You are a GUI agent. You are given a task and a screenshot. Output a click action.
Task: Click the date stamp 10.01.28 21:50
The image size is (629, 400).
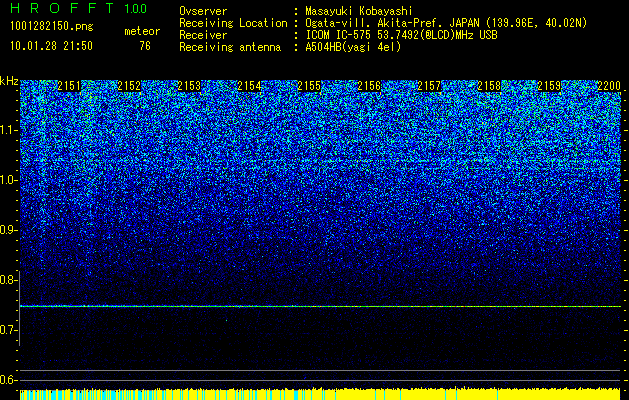coord(52,46)
